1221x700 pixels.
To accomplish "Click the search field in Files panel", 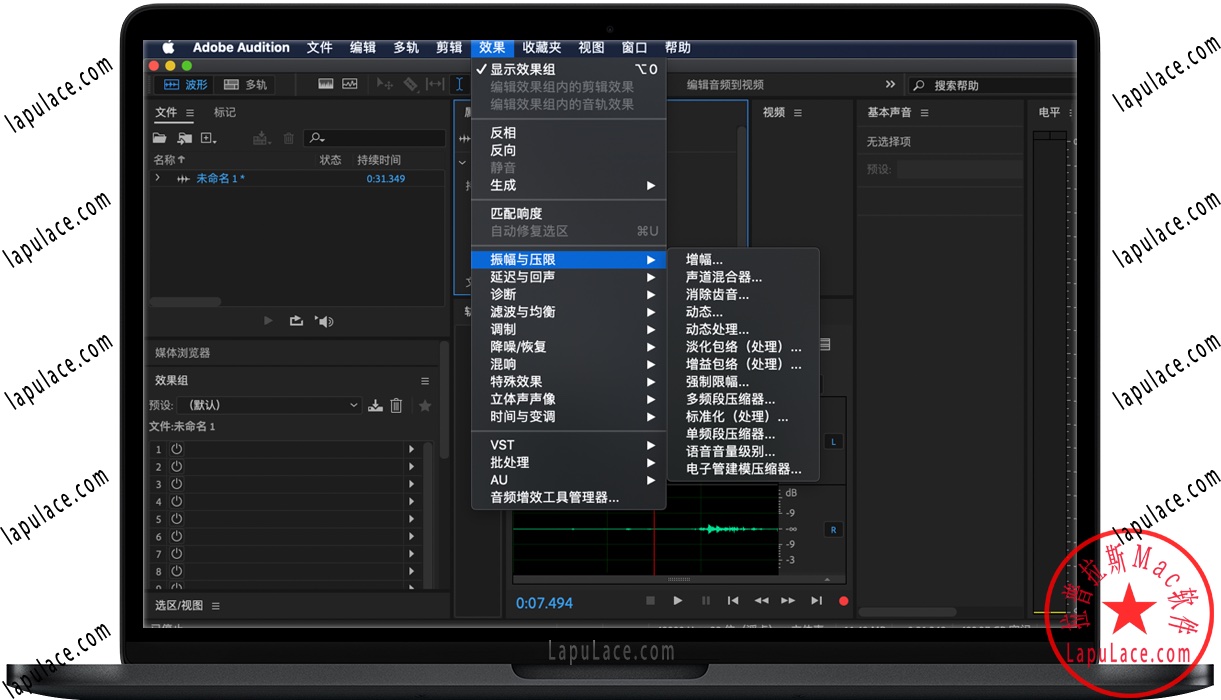I will pos(373,138).
